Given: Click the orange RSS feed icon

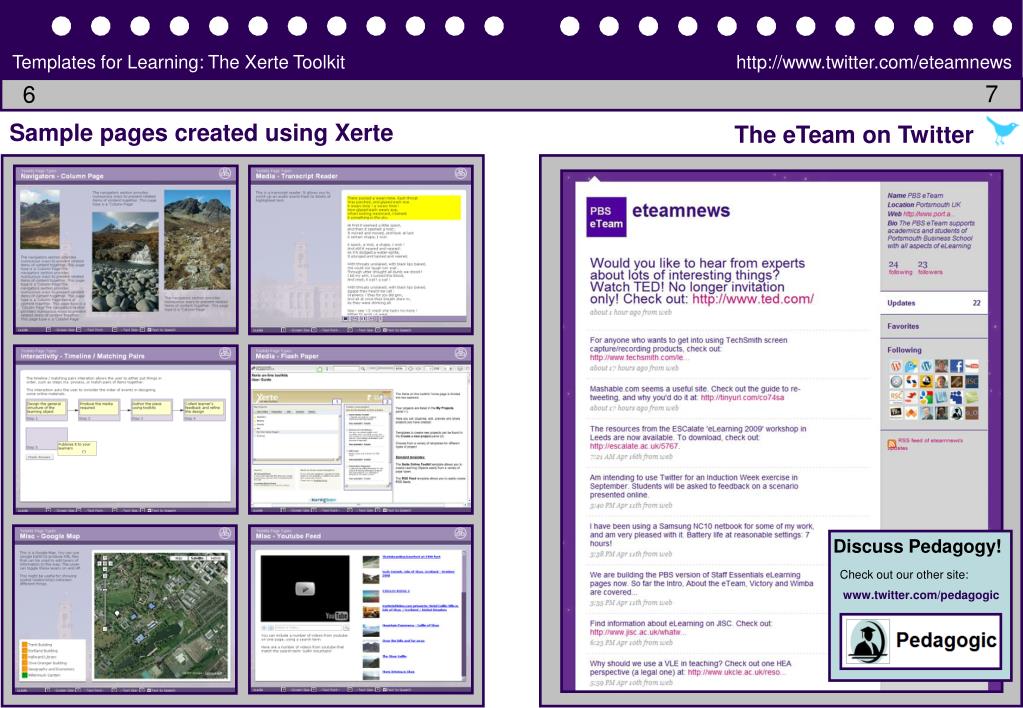Looking at the screenshot, I should pyautogui.click(x=891, y=444).
